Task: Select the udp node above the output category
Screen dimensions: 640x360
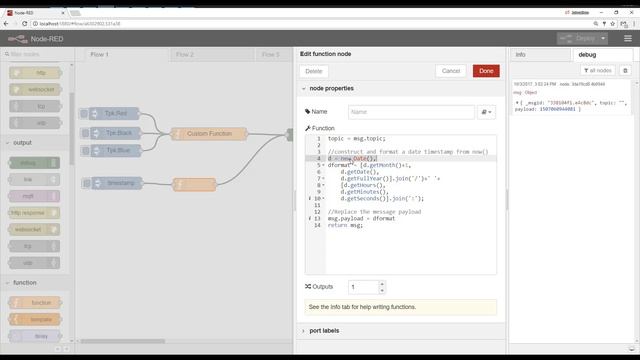Action: click(36, 123)
